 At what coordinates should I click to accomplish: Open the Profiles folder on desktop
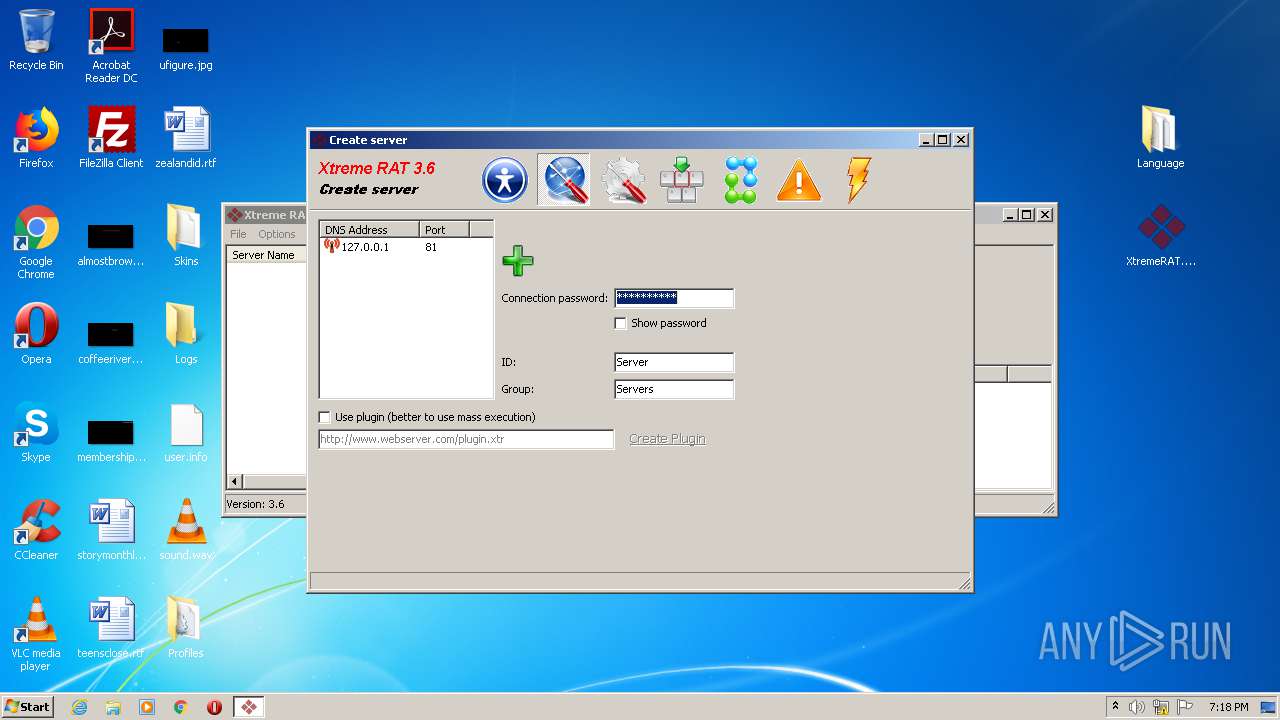pos(186,628)
